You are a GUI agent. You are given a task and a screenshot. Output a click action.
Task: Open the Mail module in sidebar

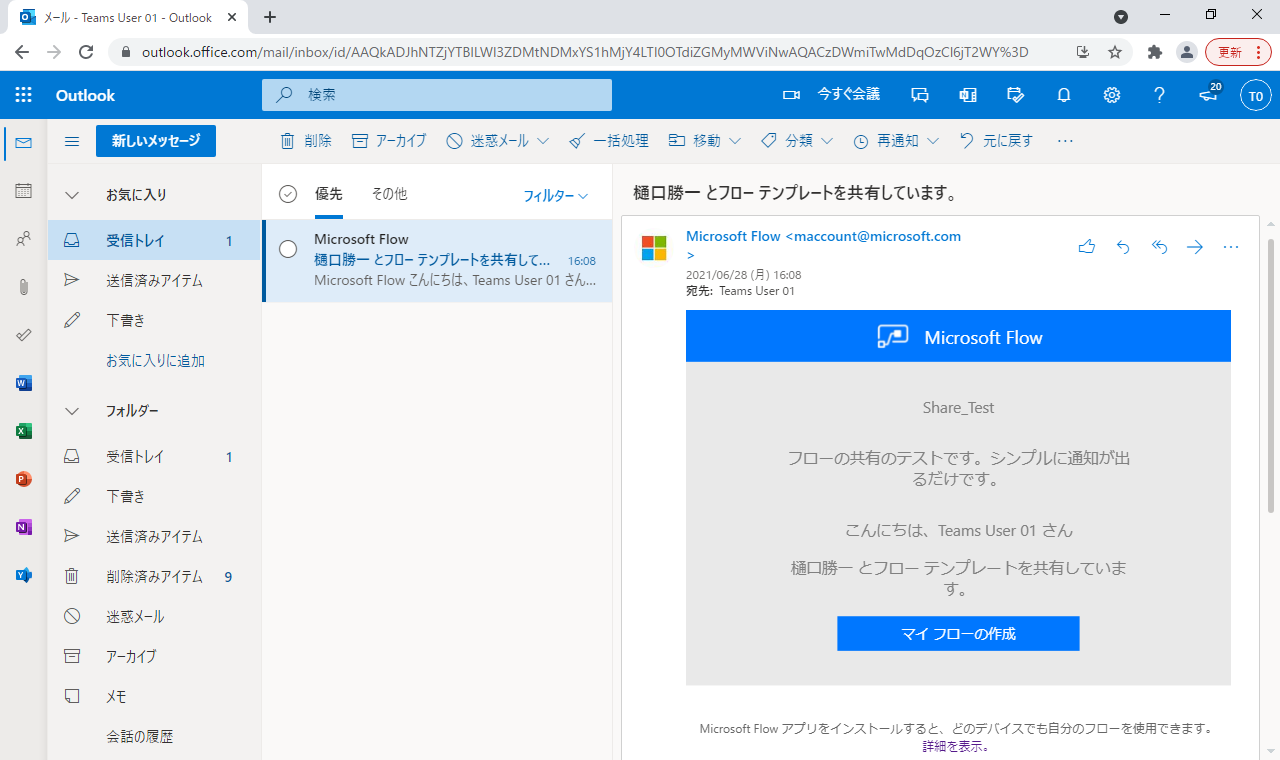(x=24, y=143)
